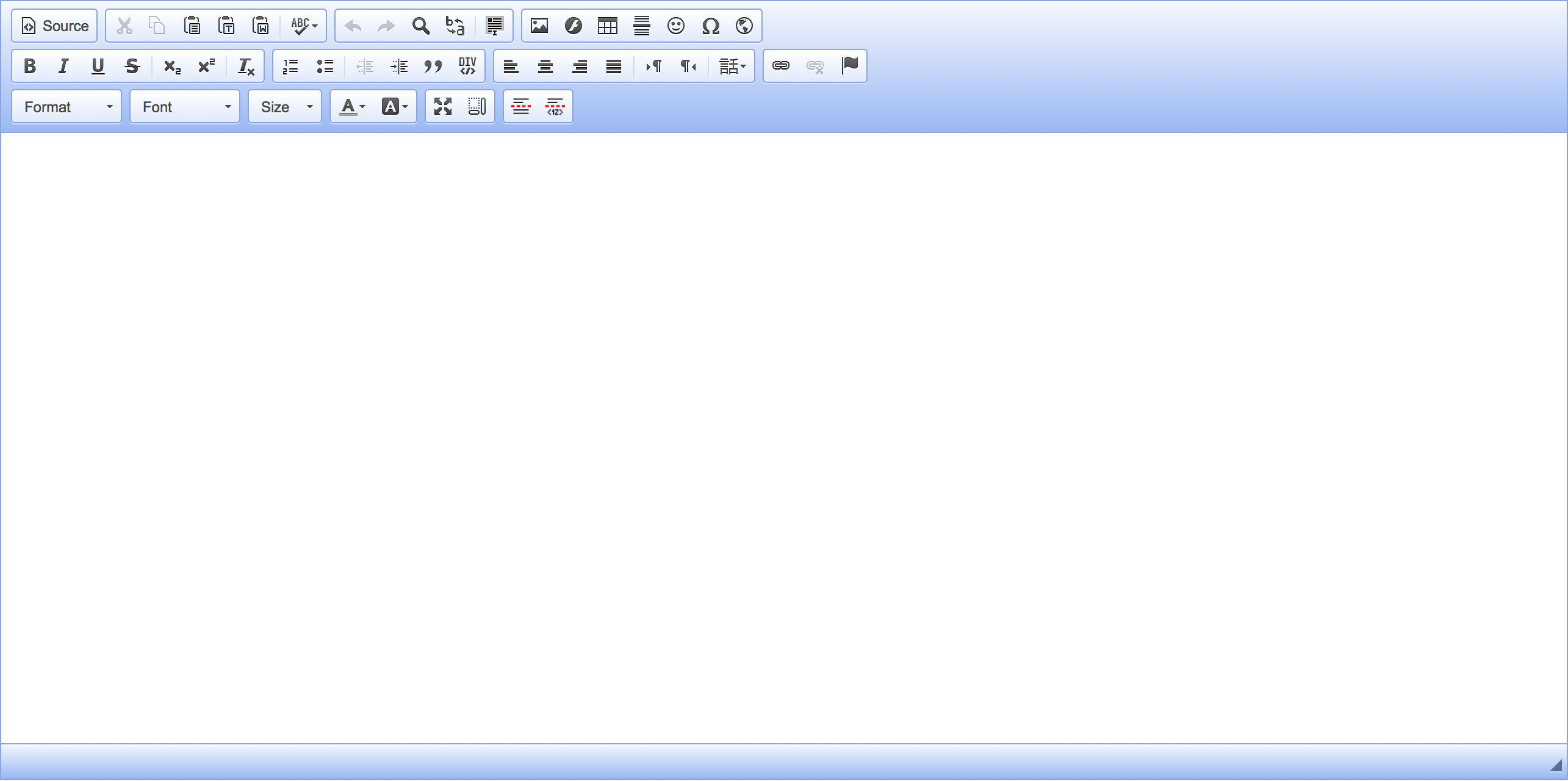Screen dimensions: 1568x781
Task: Click the Copy icon
Action: [x=157, y=26]
